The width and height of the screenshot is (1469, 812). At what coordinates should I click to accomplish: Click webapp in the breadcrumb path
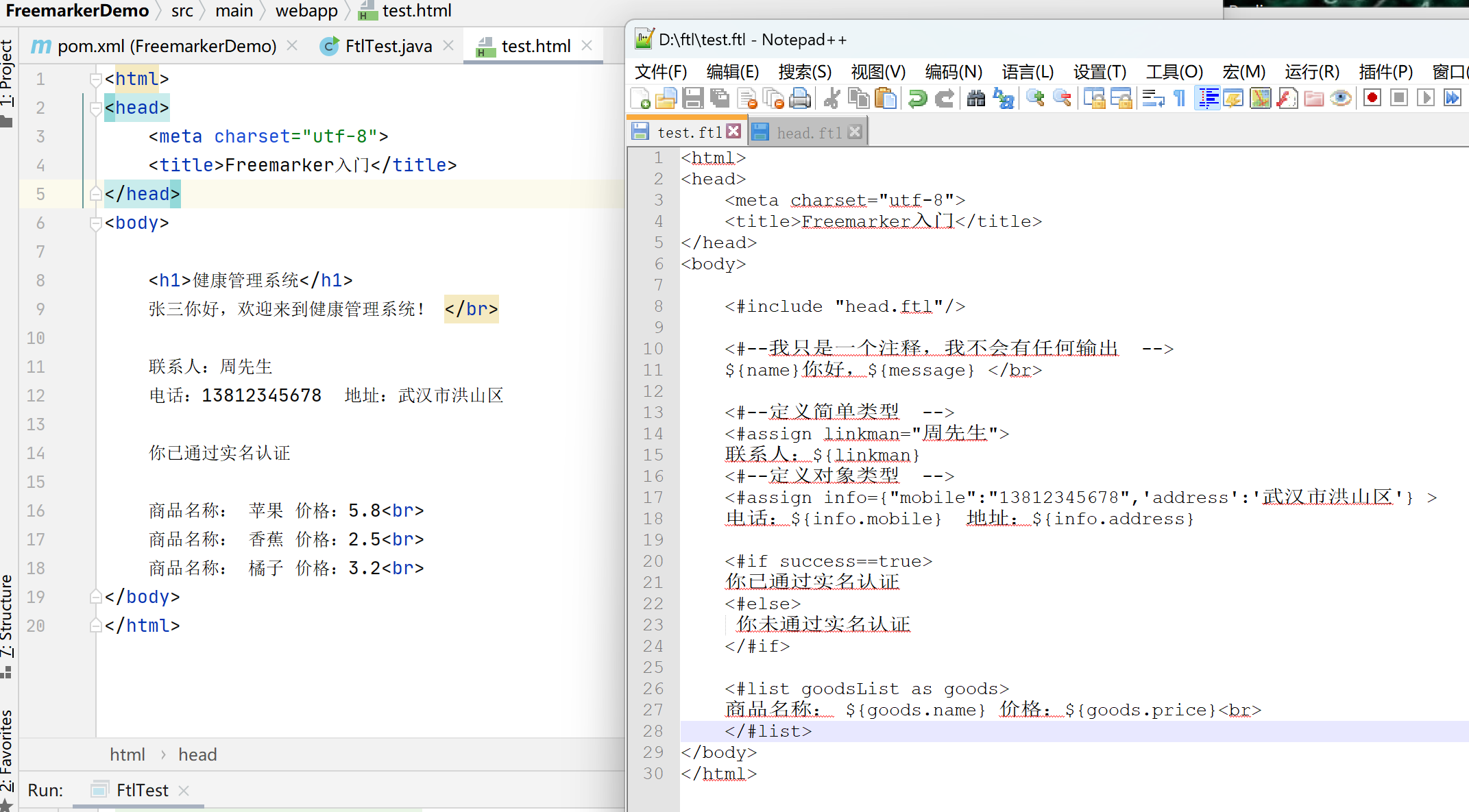[x=306, y=11]
